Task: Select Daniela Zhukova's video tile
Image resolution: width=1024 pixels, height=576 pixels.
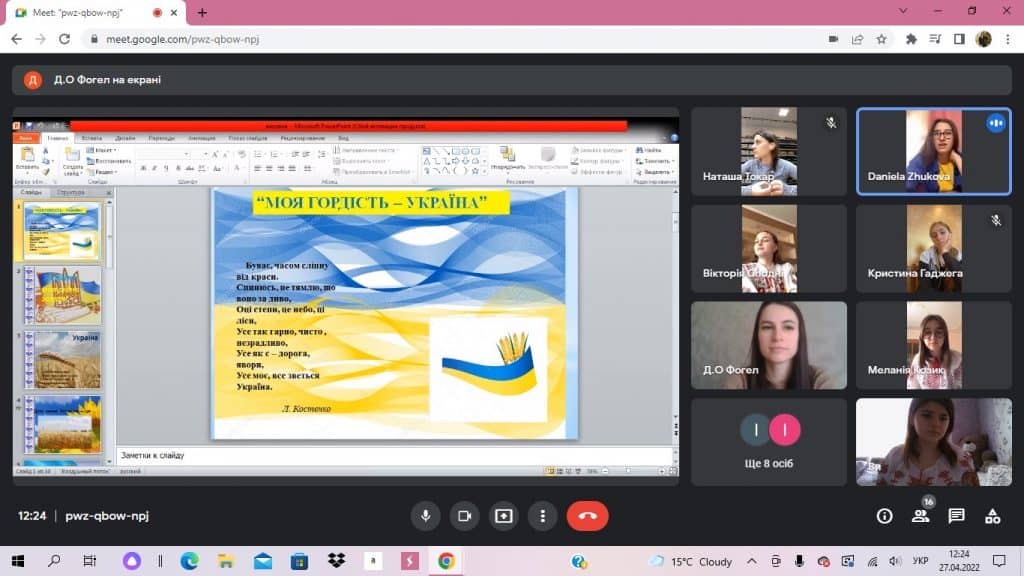Action: pyautogui.click(x=933, y=151)
